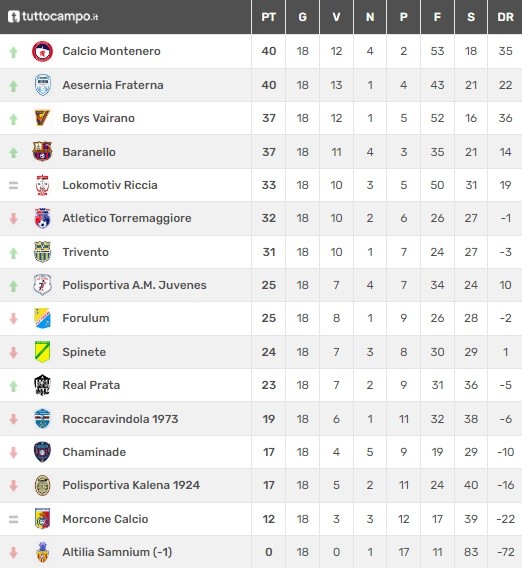Open the Calcio Montenero team crest
The width and height of the screenshot is (522, 568).
point(42,51)
